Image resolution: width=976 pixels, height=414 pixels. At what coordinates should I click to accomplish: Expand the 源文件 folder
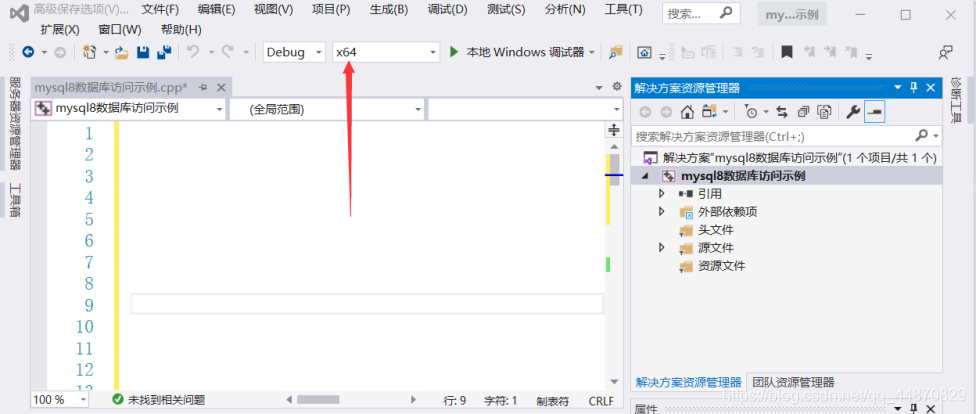coord(662,248)
